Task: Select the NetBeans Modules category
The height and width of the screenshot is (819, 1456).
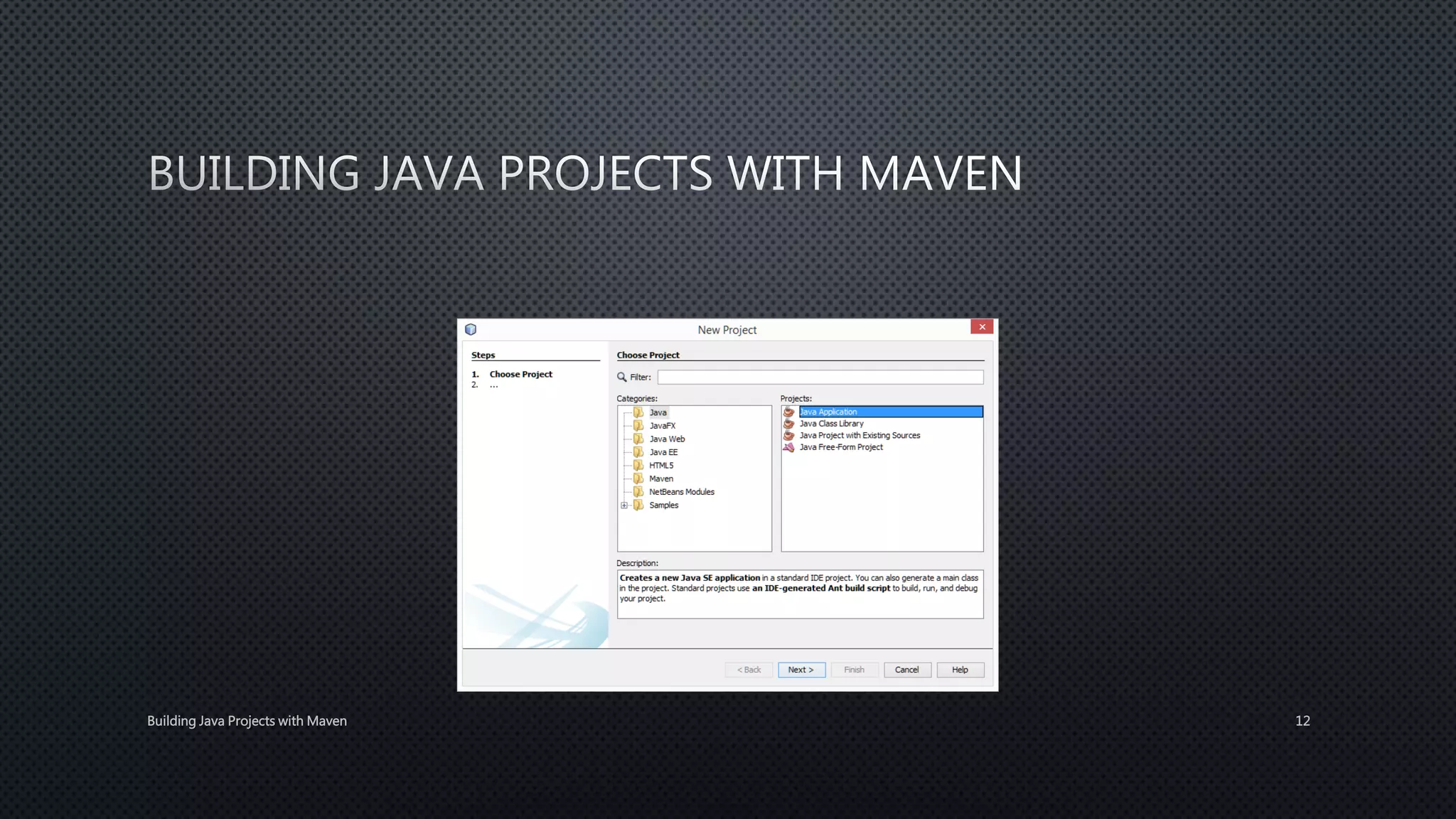Action: coord(682,492)
